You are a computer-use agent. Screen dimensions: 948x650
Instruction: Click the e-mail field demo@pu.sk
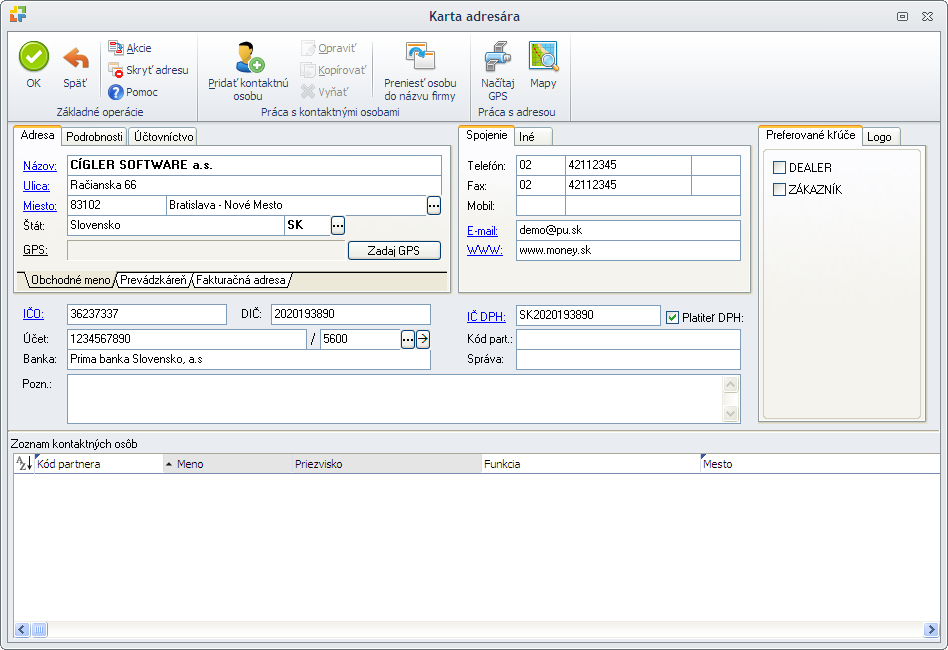(x=628, y=230)
